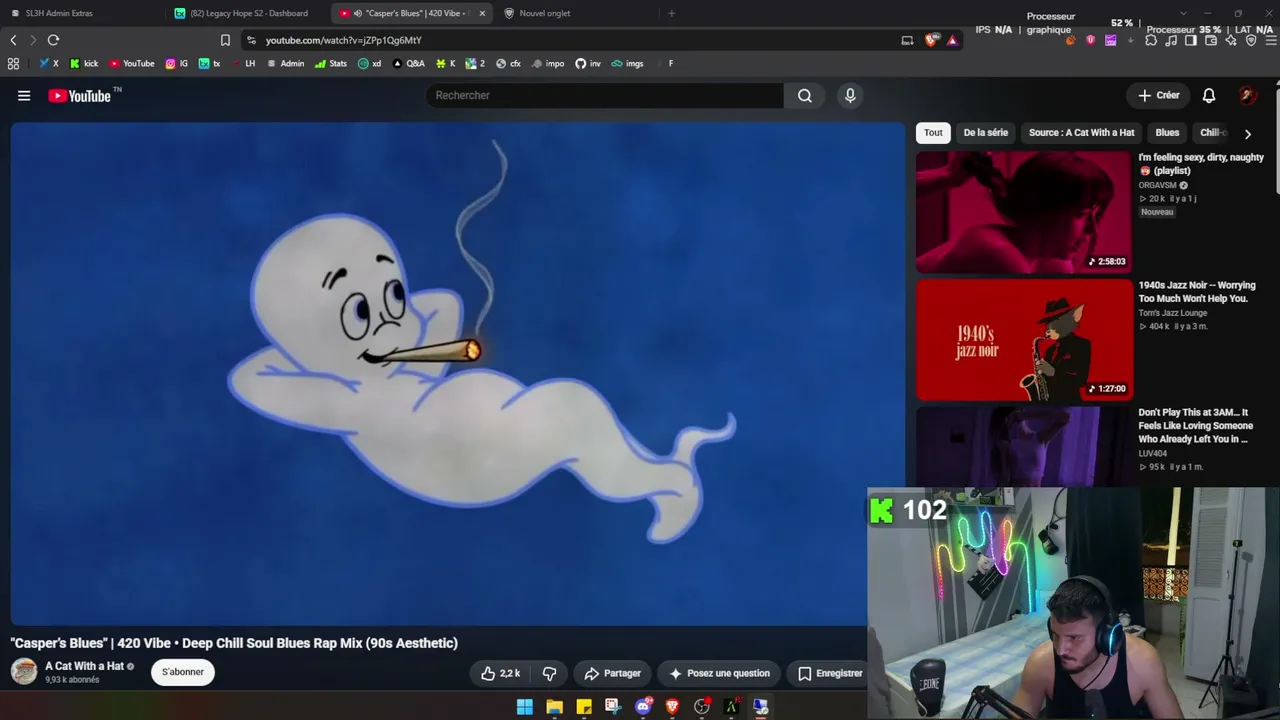Image resolution: width=1280 pixels, height=720 pixels.
Task: Expand the browser tab search chevron
Action: 1183,13
